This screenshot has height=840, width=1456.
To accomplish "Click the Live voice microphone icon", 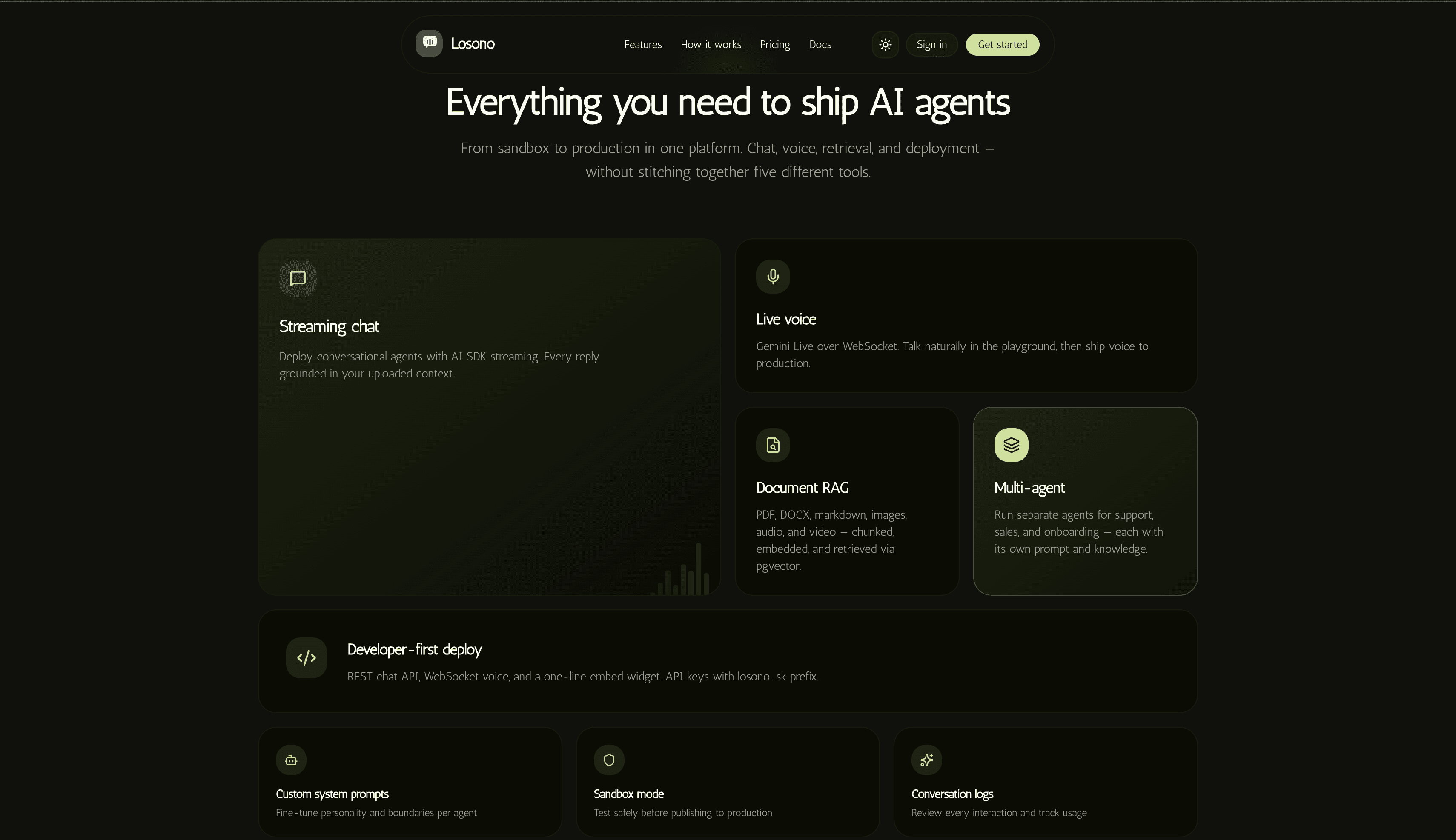I will point(773,276).
